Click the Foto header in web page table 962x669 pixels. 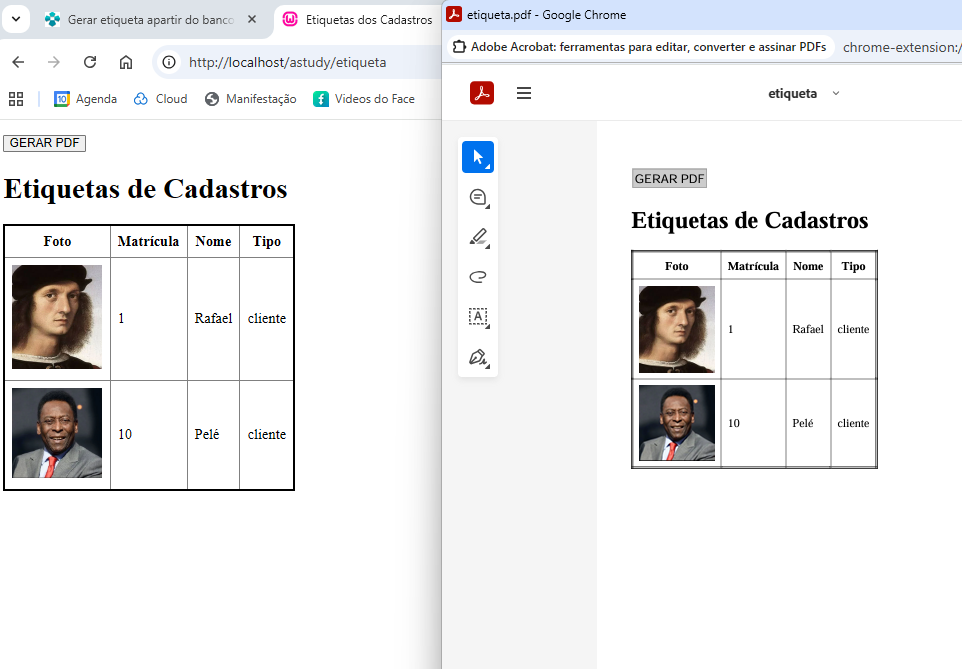pos(58,241)
